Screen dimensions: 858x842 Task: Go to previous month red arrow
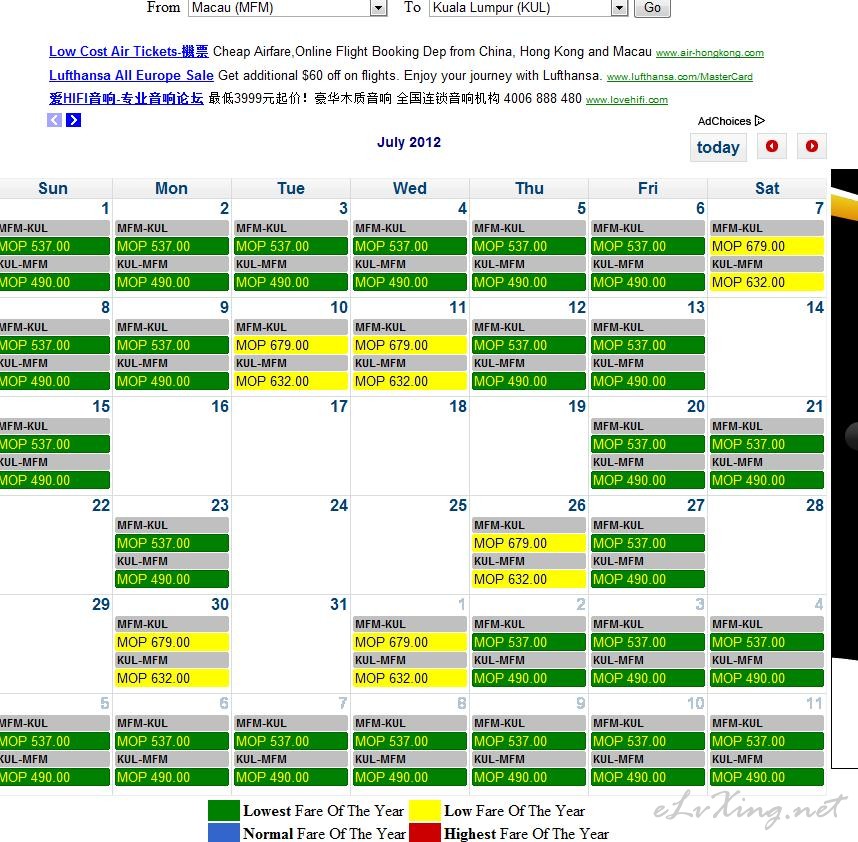pyautogui.click(x=772, y=146)
